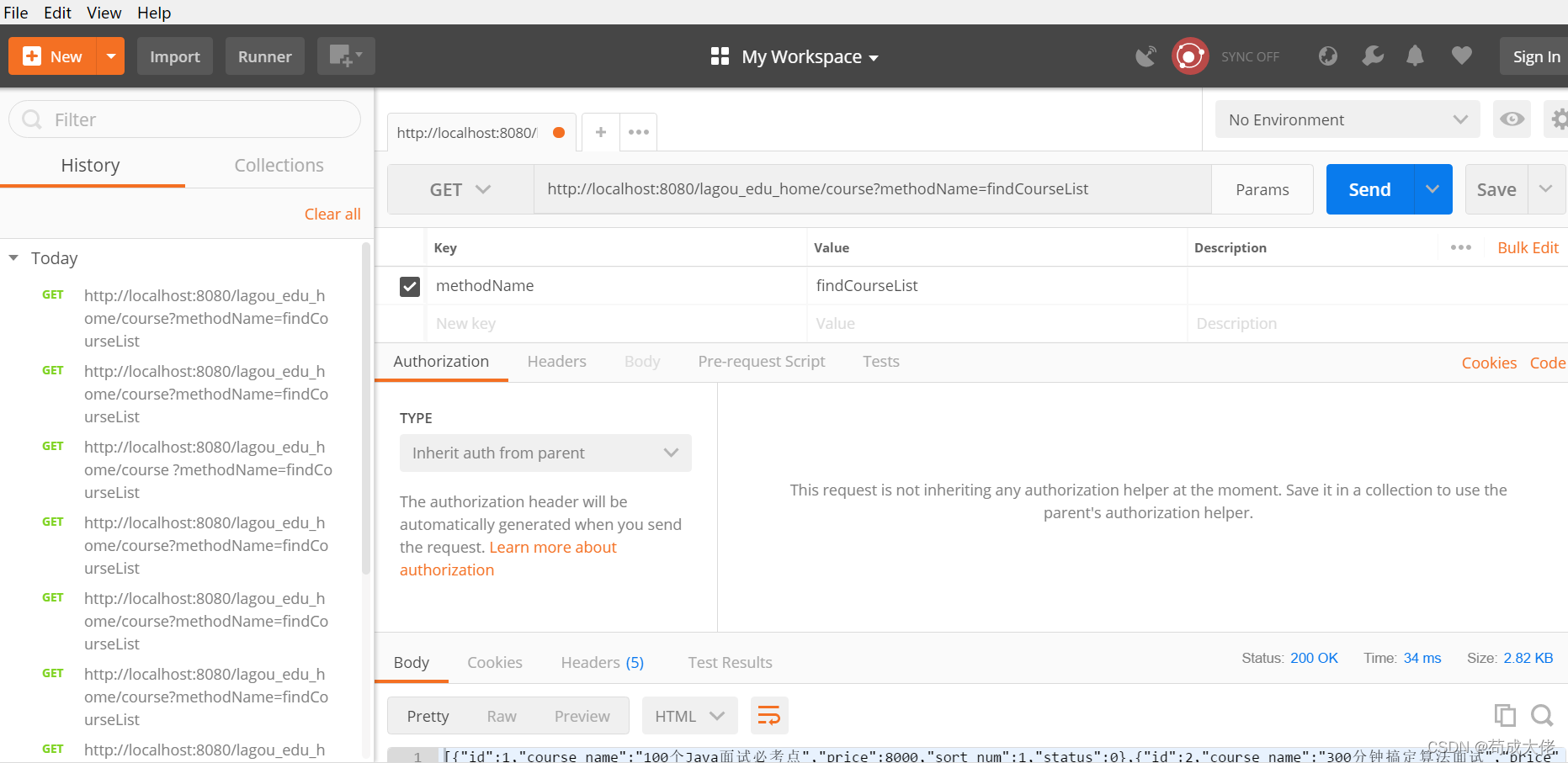Click the interceptor satellite icon
The image size is (1568, 763).
[1145, 56]
